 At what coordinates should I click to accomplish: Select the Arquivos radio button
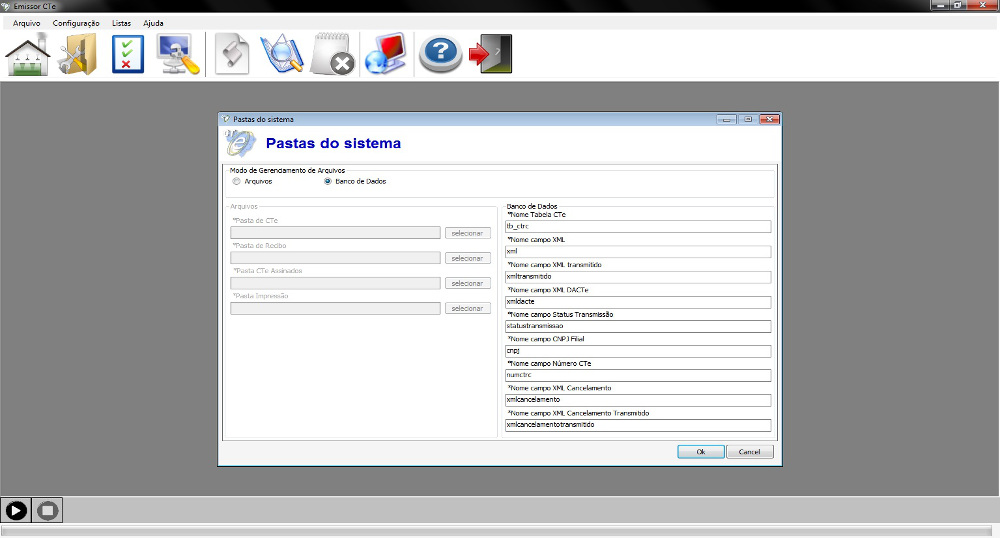pyautogui.click(x=237, y=181)
